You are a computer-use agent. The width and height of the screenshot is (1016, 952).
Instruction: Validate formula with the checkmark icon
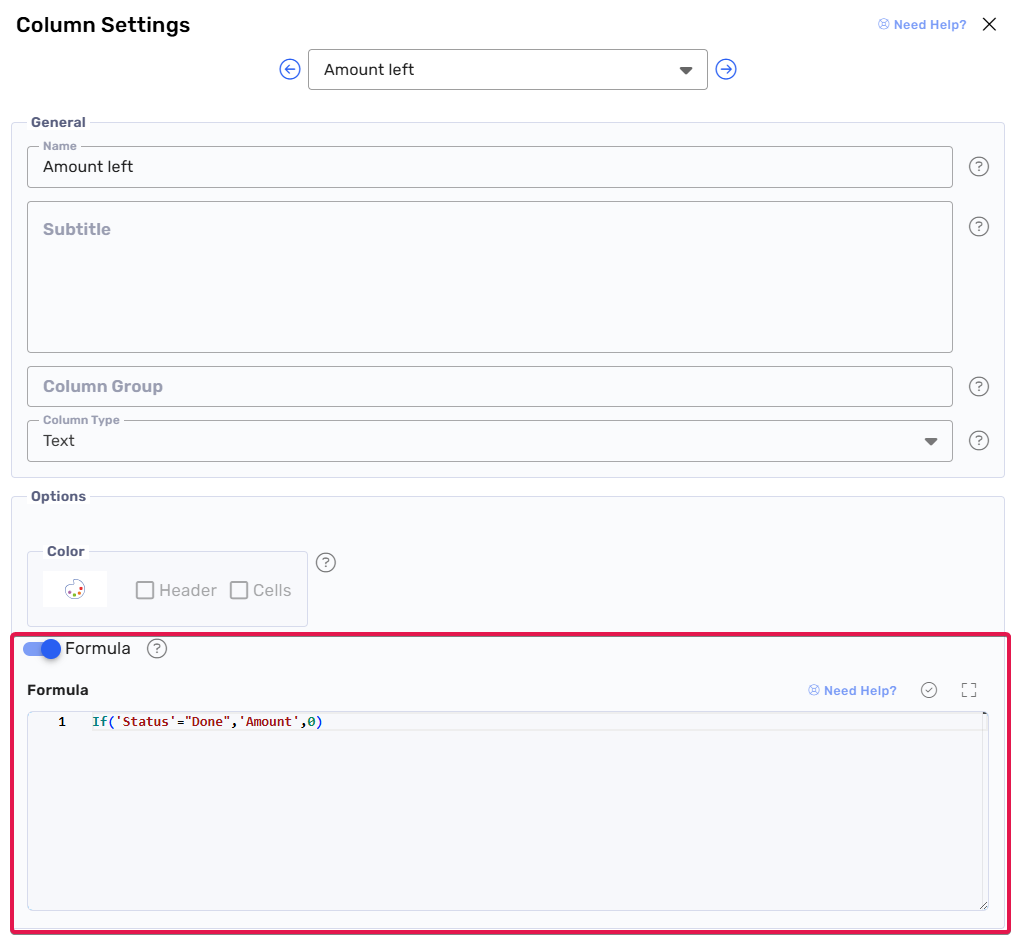point(929,690)
